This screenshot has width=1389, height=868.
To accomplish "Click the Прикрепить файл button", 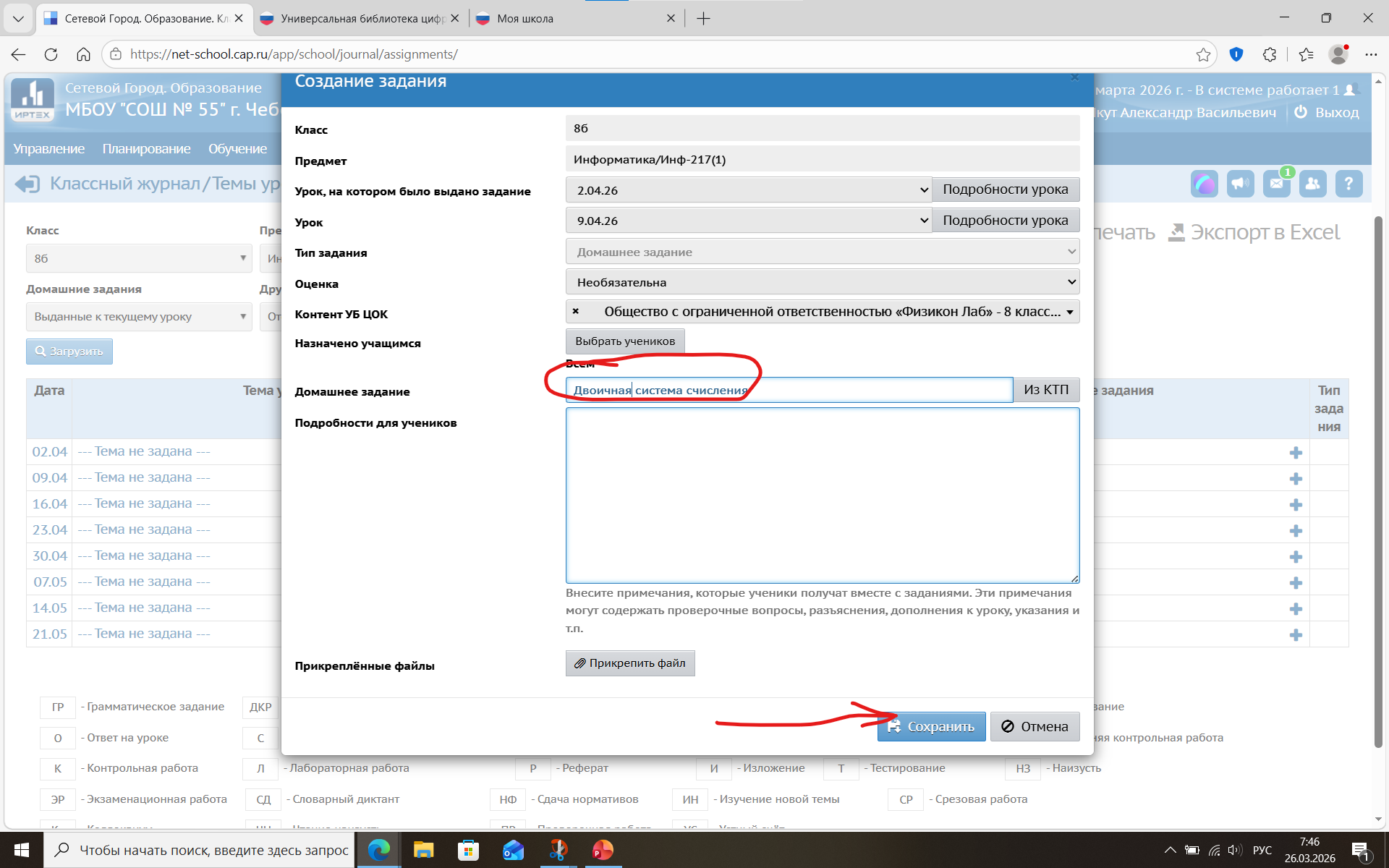I will [x=630, y=663].
